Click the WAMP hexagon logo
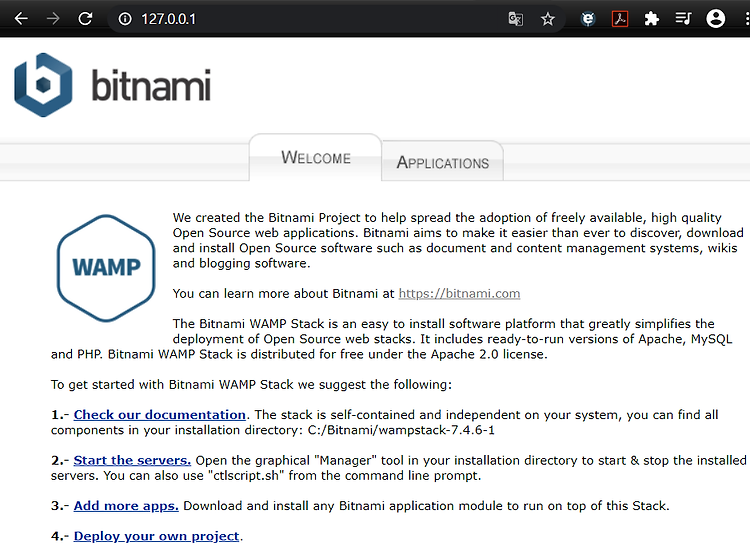 point(106,268)
